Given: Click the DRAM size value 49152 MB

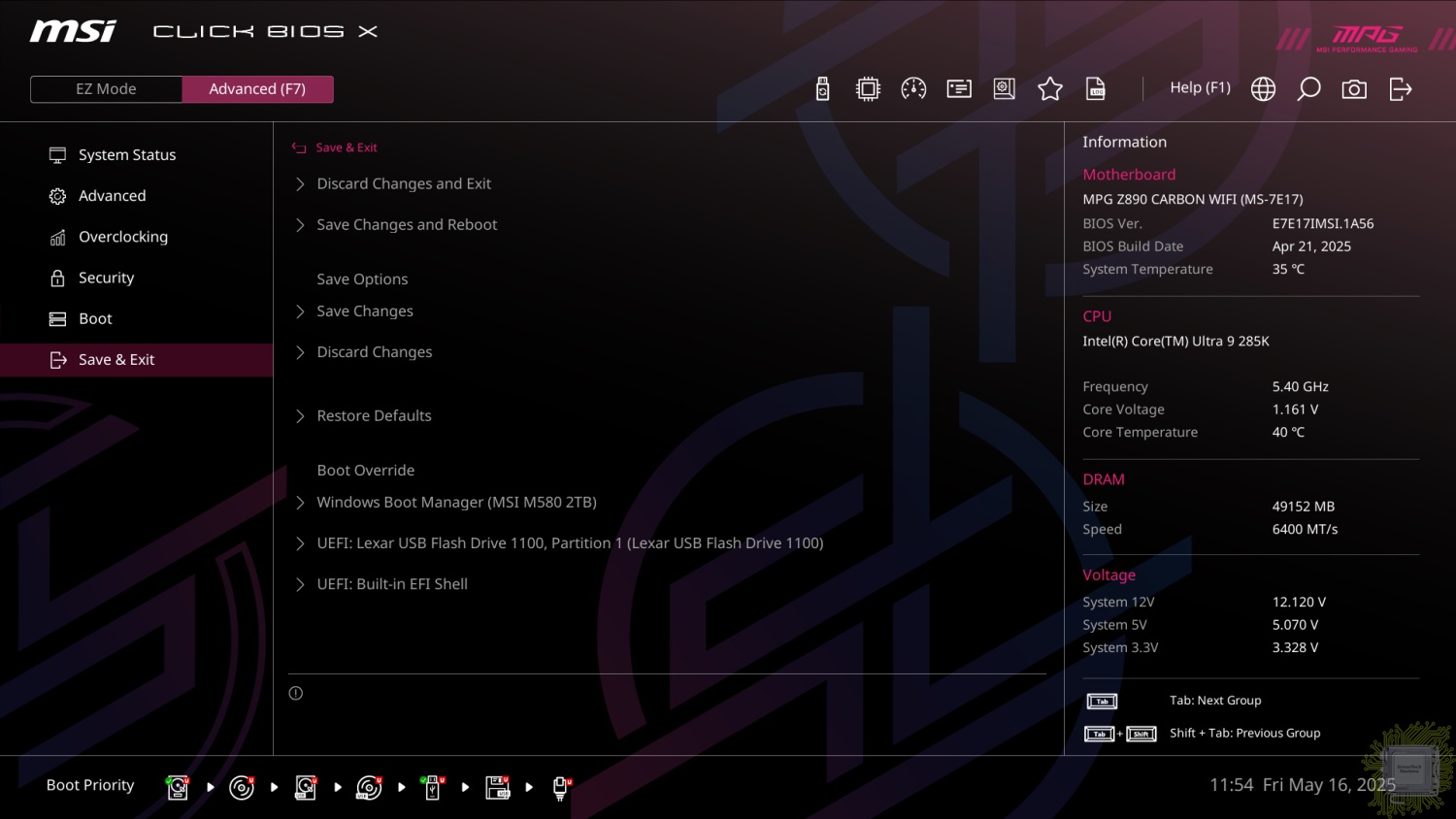Looking at the screenshot, I should 1303,507.
